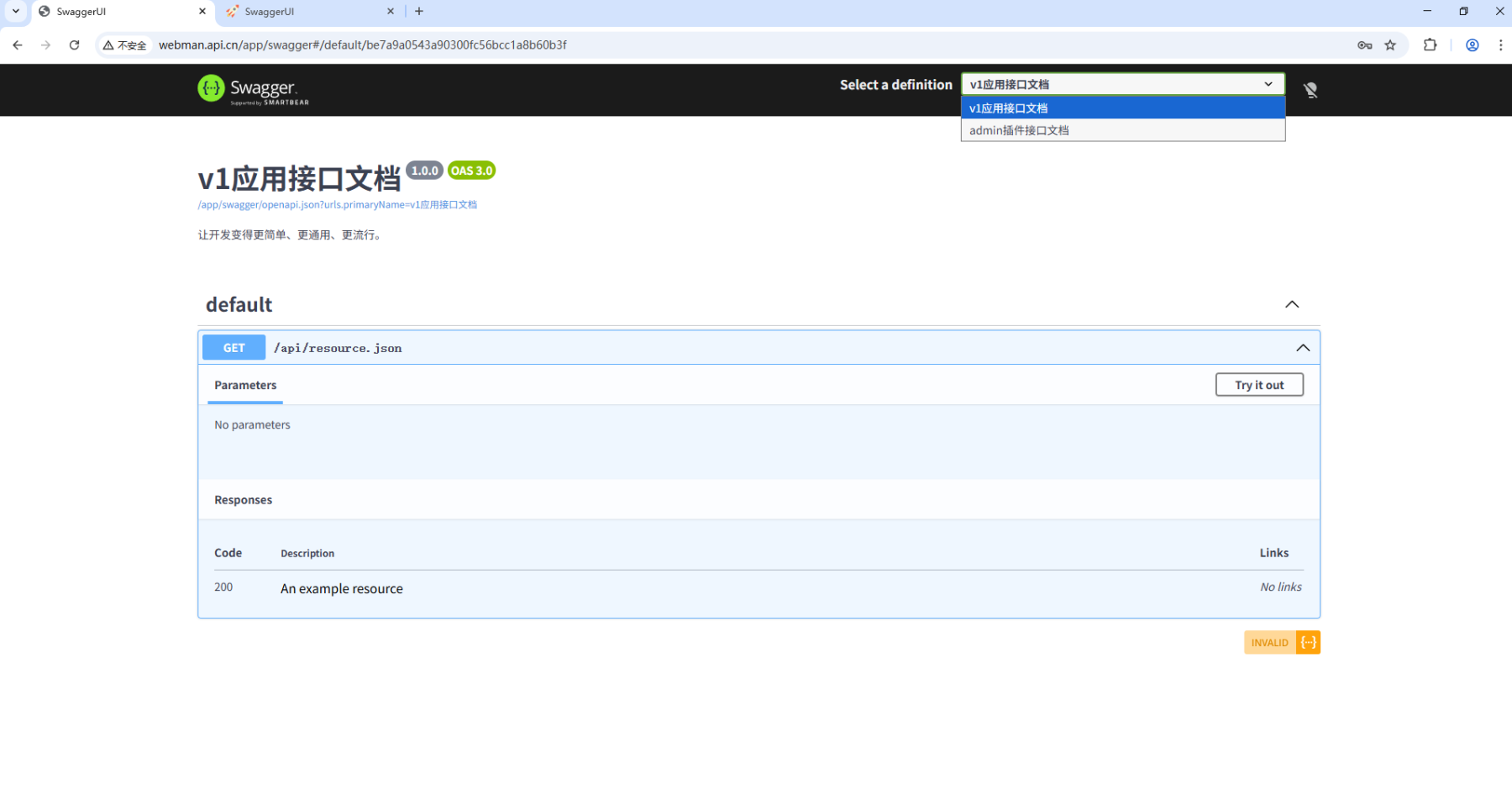The height and width of the screenshot is (795, 1512).
Task: Open the Chrome profile avatar icon
Action: coord(1472,45)
